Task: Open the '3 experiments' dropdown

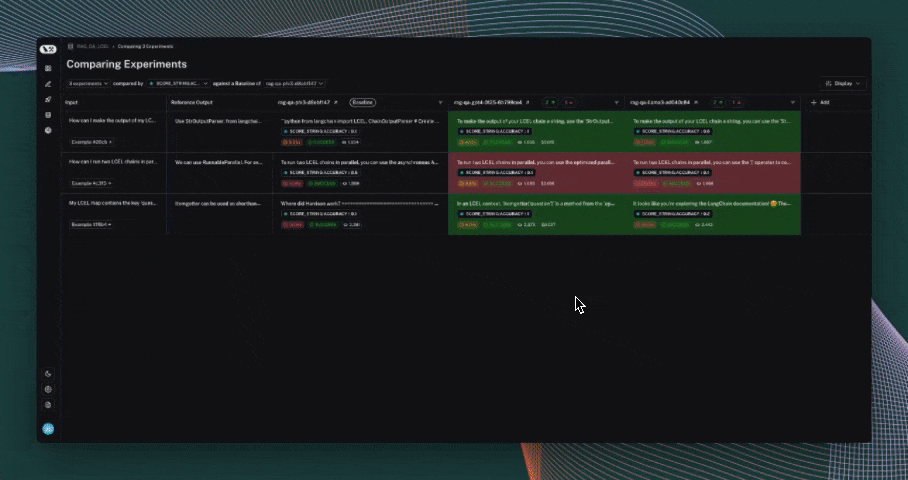Action: coord(88,83)
